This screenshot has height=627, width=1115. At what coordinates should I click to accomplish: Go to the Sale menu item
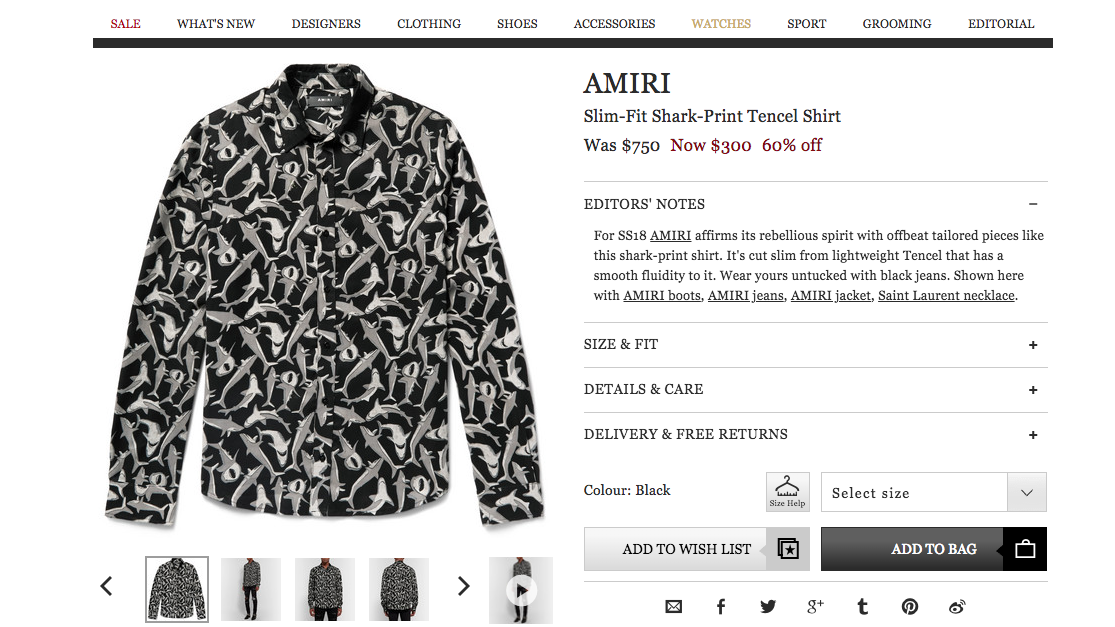[125, 23]
